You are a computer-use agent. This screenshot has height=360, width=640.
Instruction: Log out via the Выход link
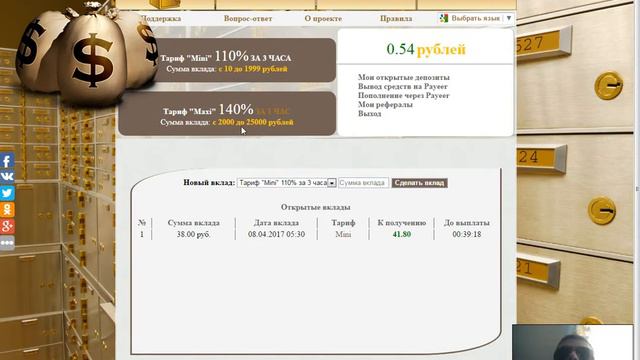tap(369, 113)
